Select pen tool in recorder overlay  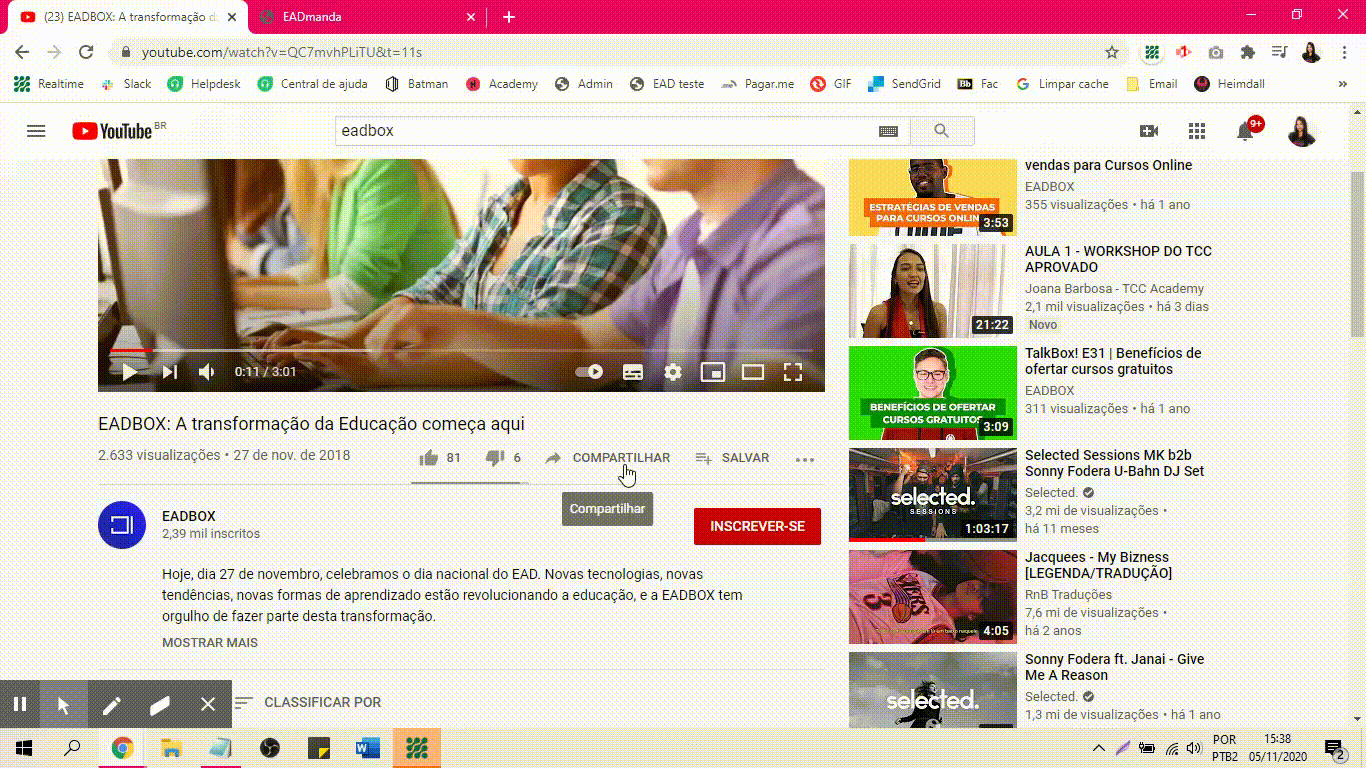[111, 704]
